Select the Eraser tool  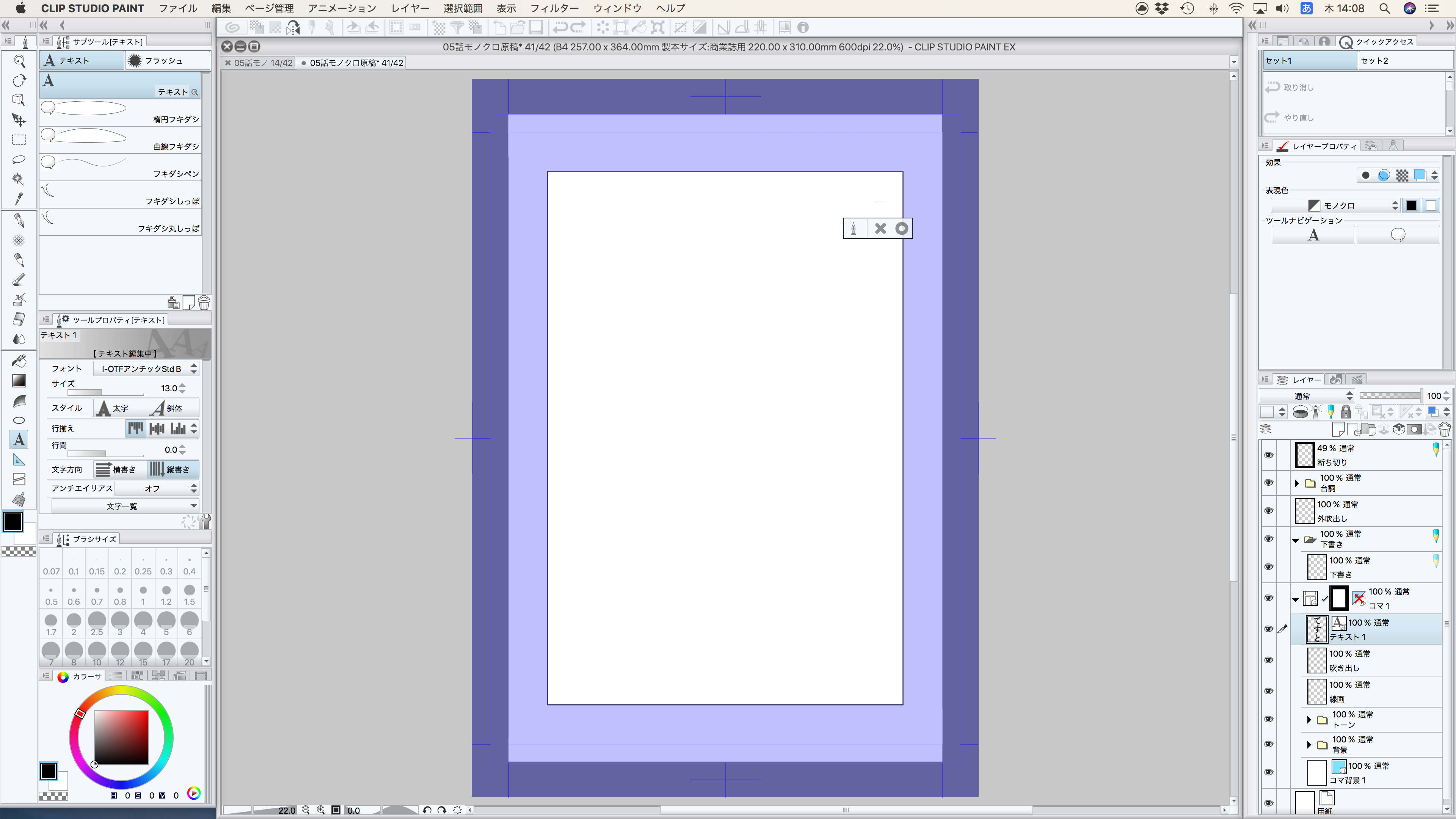coord(19,319)
